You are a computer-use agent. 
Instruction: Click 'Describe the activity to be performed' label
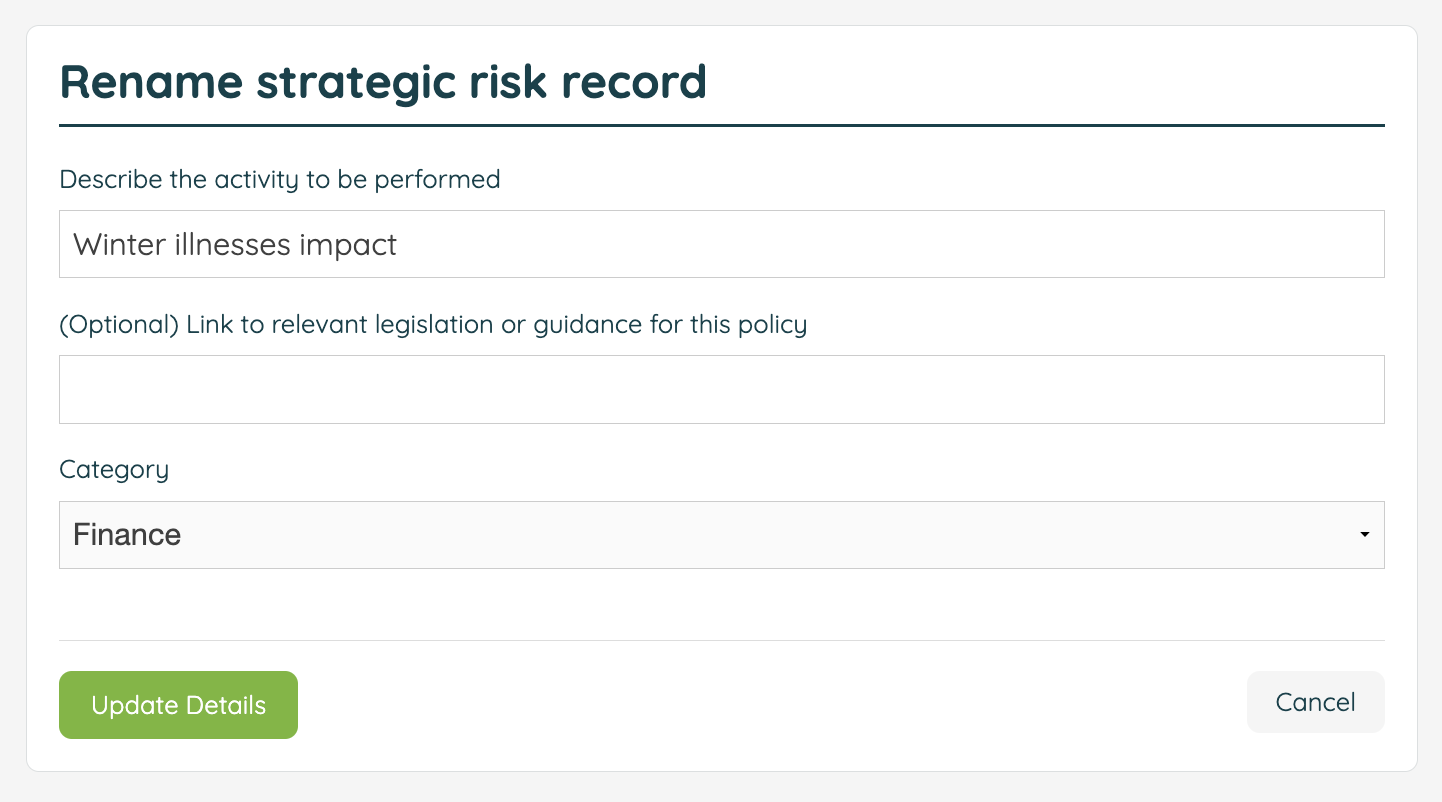[x=280, y=180]
